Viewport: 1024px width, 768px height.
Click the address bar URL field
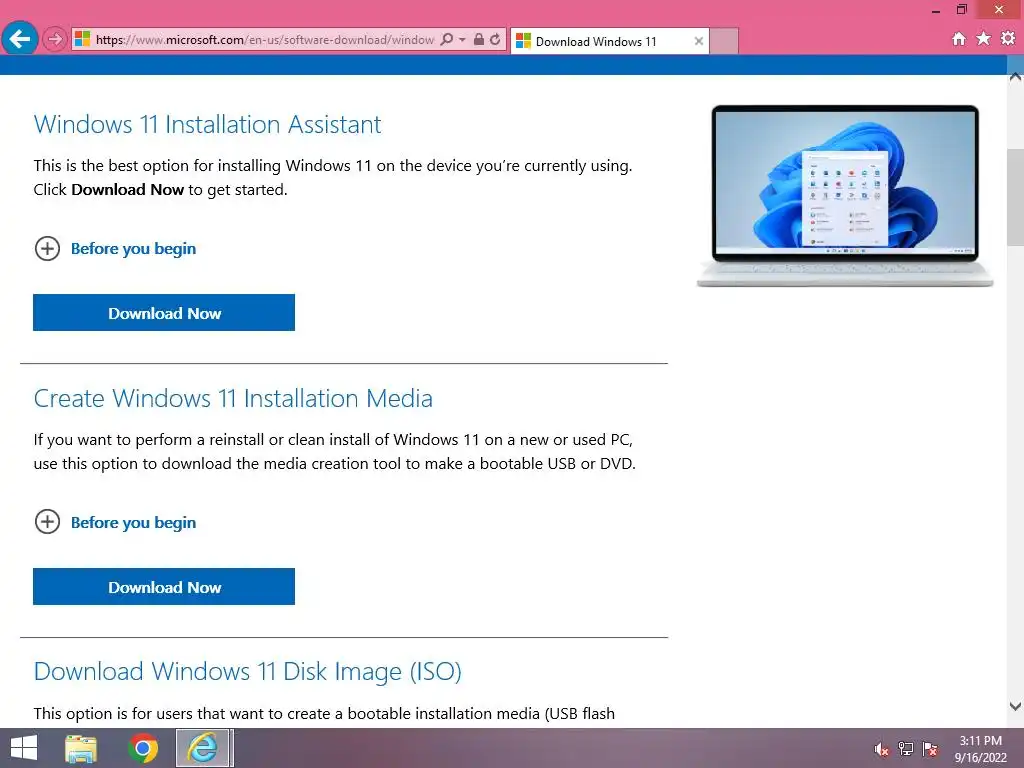pos(264,40)
